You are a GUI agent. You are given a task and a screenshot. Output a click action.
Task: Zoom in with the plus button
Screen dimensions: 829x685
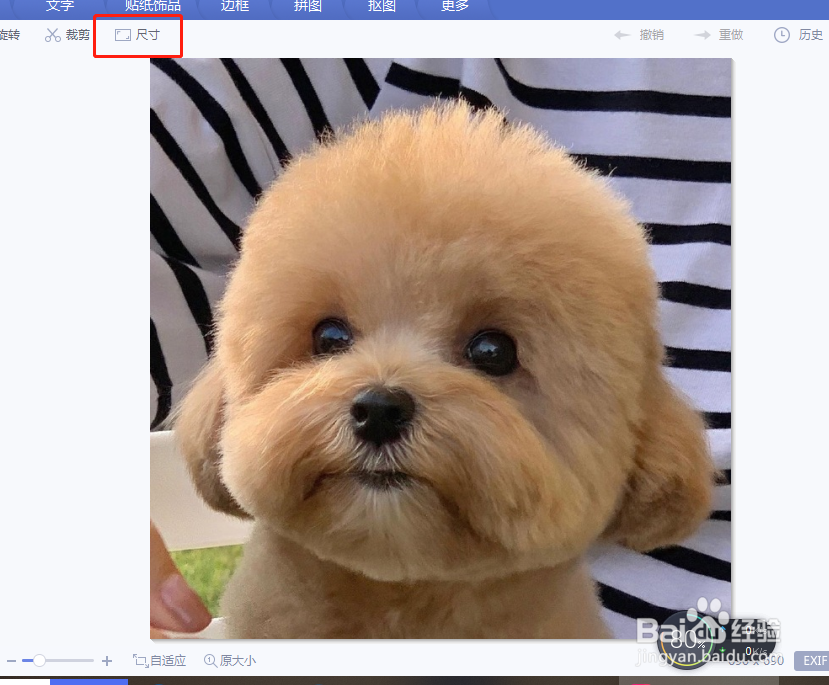coord(107,661)
